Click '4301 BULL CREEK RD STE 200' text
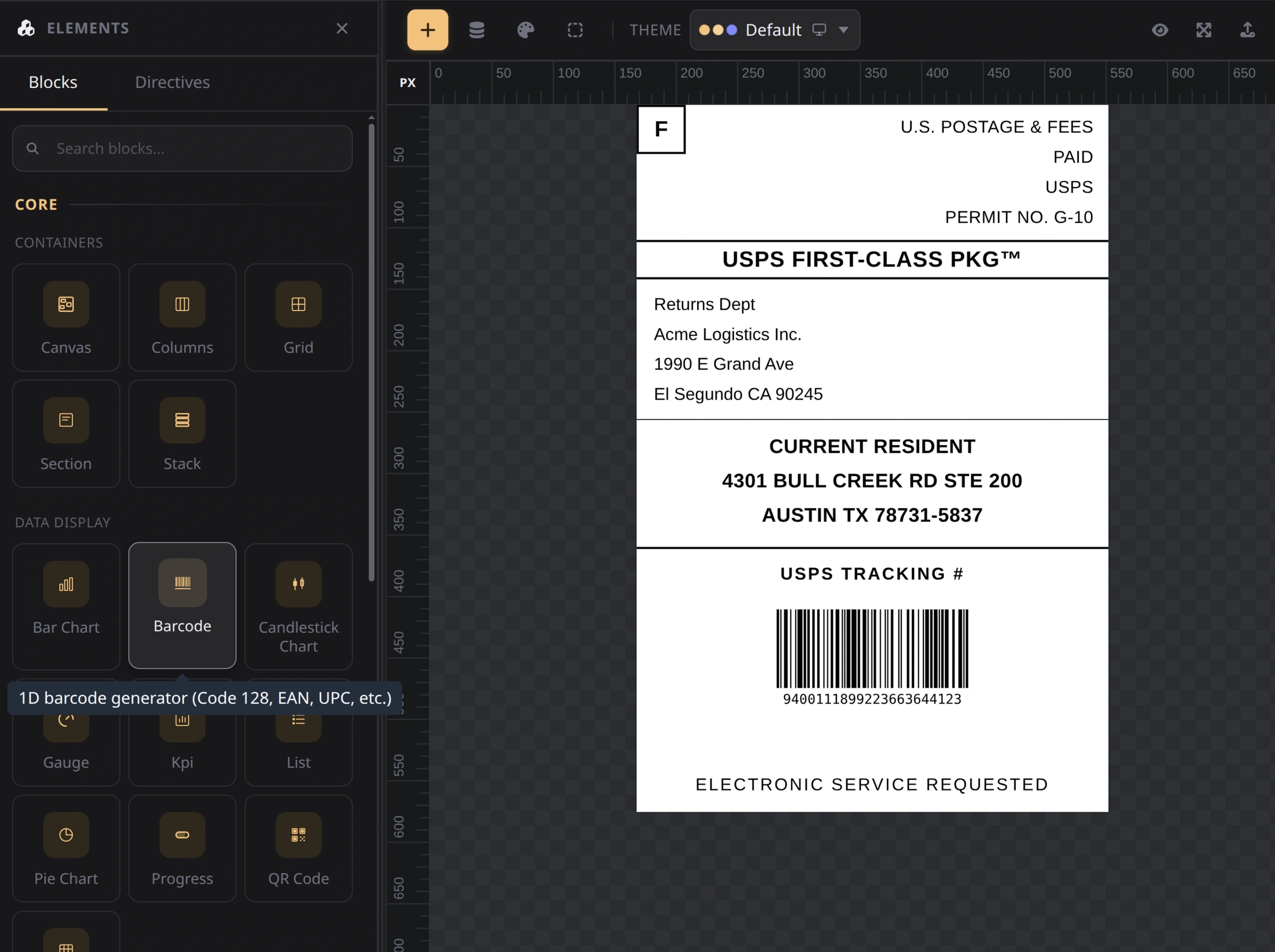Image resolution: width=1275 pixels, height=952 pixels. (x=872, y=480)
